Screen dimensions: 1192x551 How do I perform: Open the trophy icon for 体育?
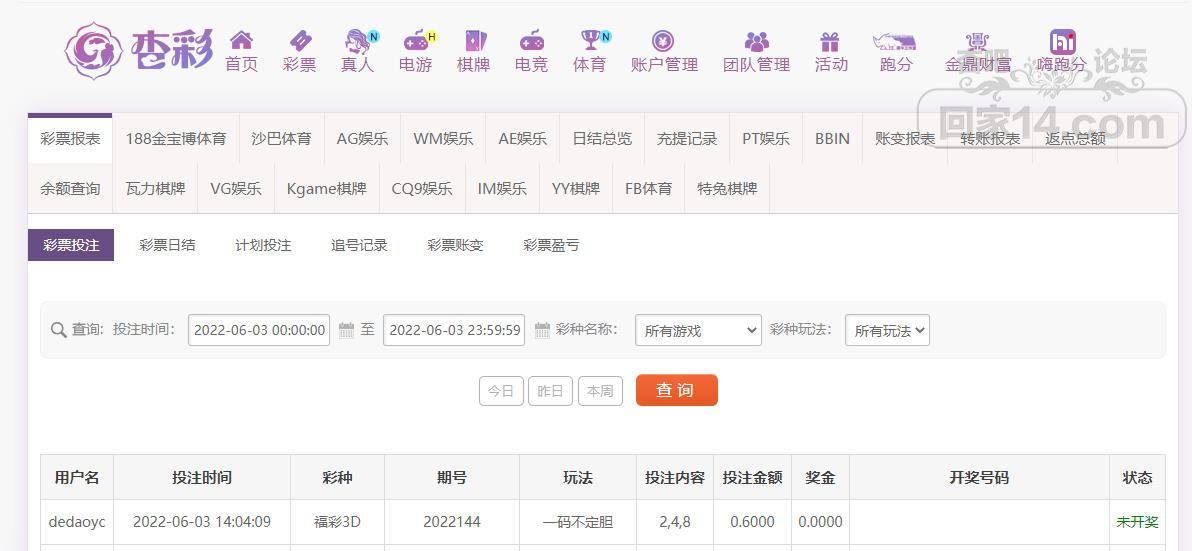point(589,41)
